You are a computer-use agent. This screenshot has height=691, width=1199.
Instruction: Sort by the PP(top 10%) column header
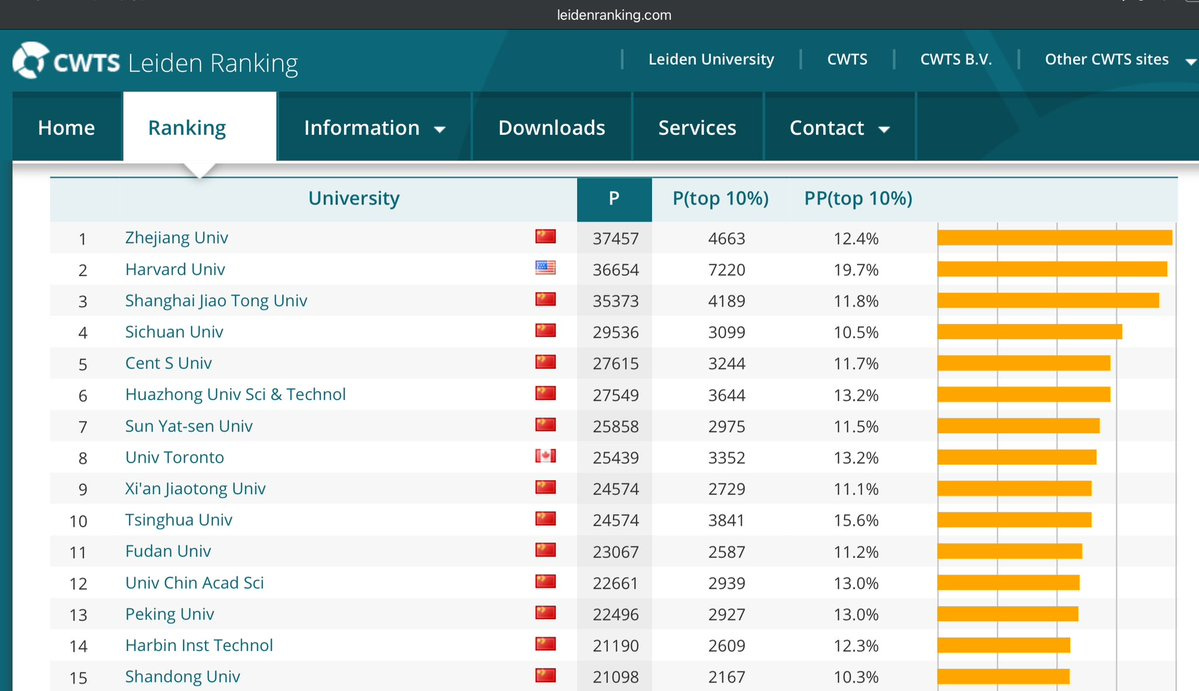pos(858,199)
